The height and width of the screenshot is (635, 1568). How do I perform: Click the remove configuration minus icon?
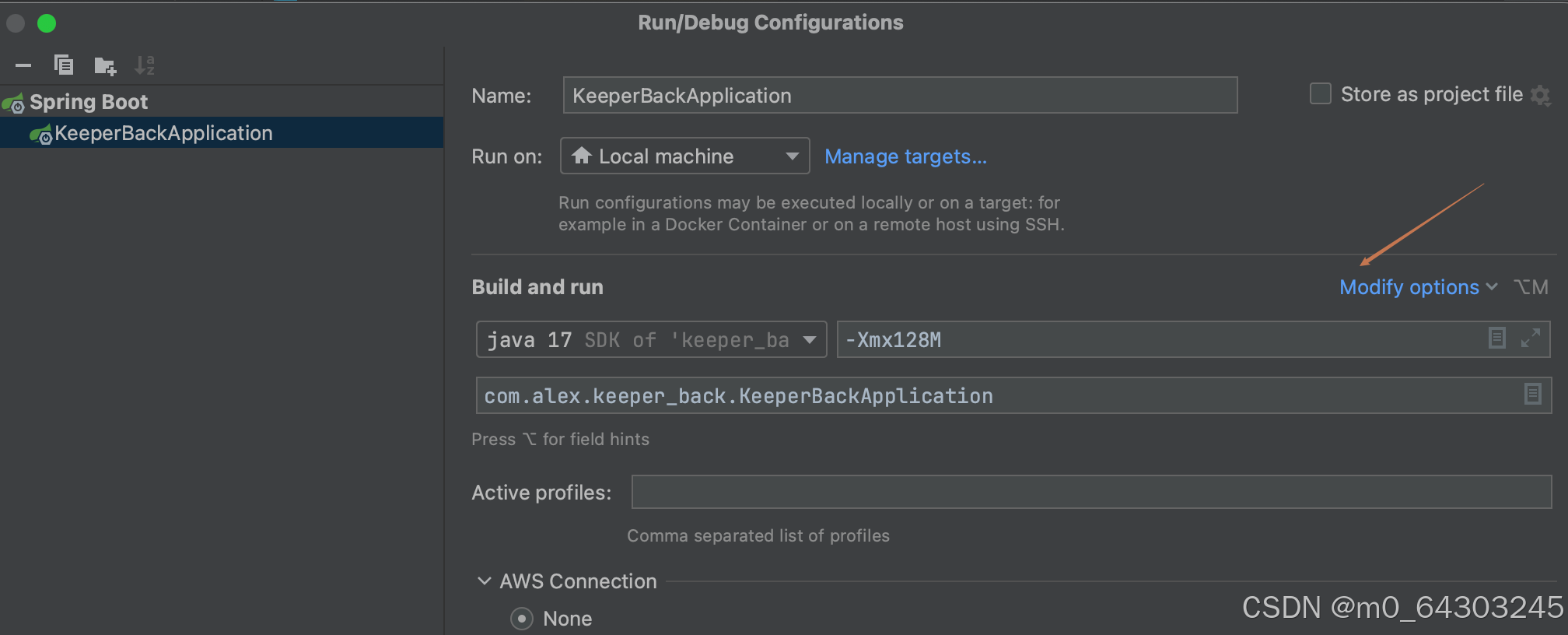pos(23,65)
